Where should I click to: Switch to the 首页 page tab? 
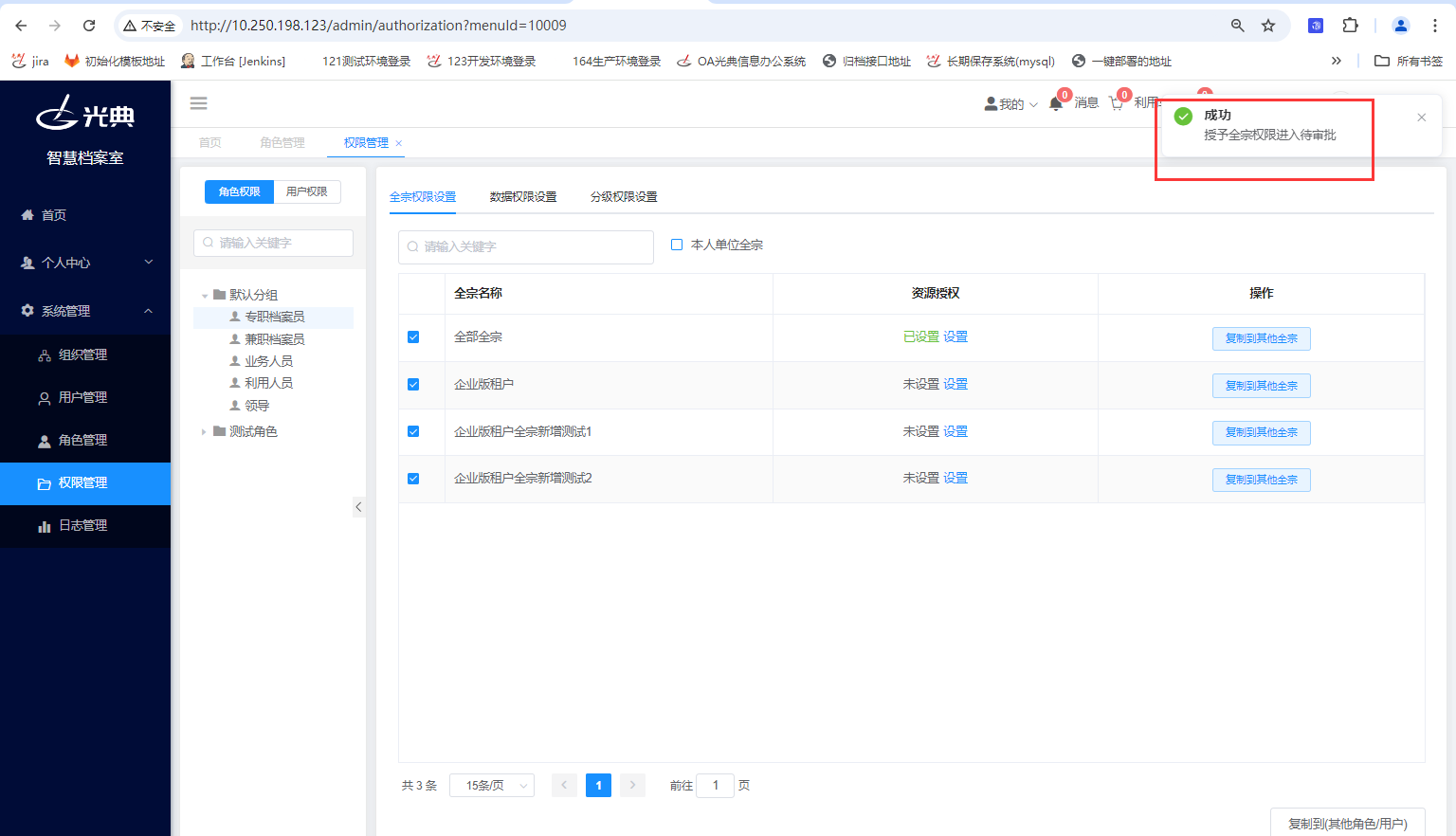click(210, 143)
